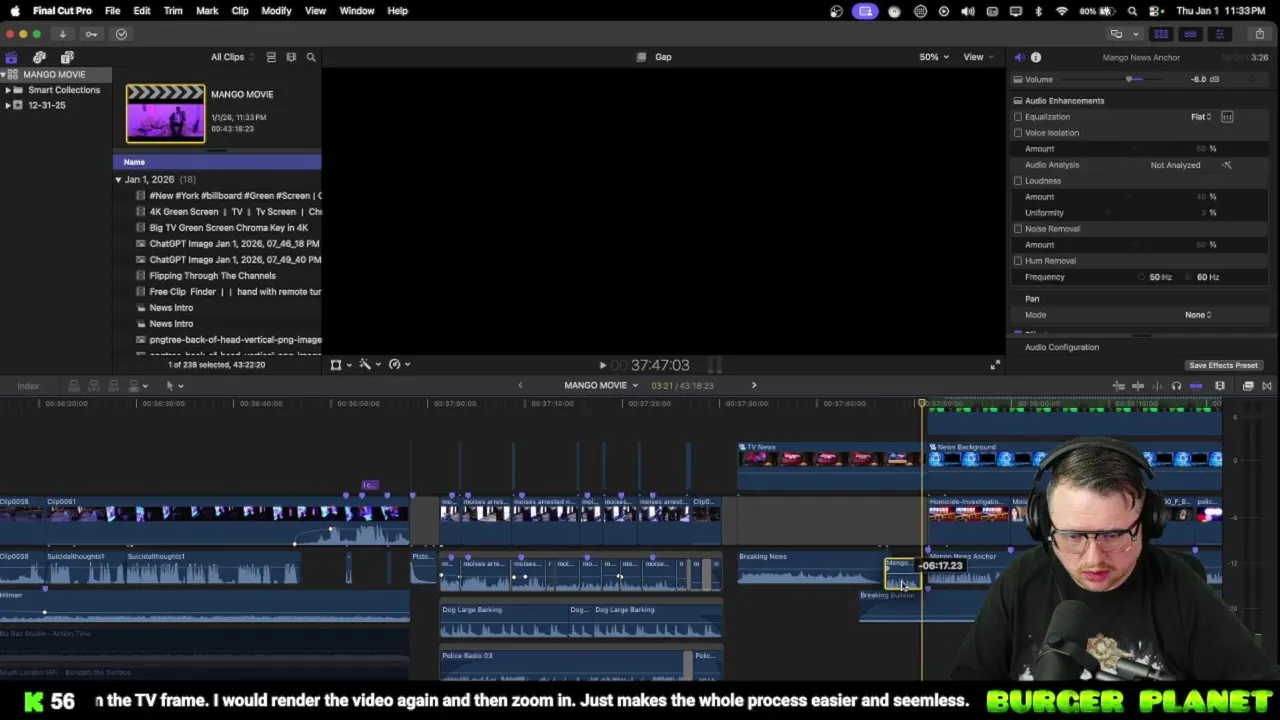Go back in timeline history
The width and height of the screenshot is (1280, 720).
(x=520, y=385)
